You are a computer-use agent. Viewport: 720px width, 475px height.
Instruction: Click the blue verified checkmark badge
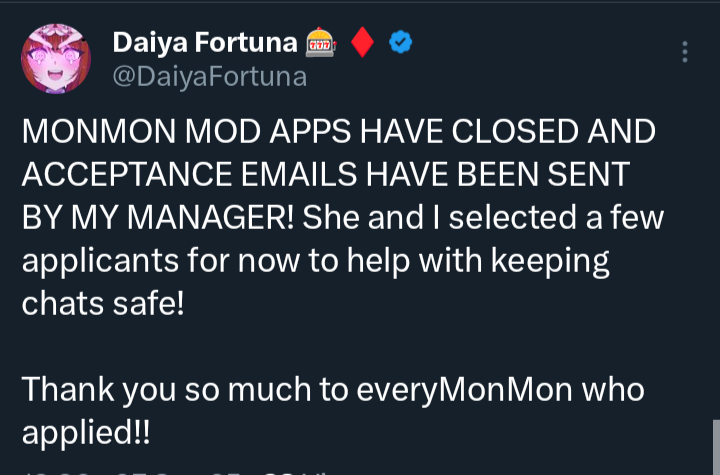pos(399,43)
